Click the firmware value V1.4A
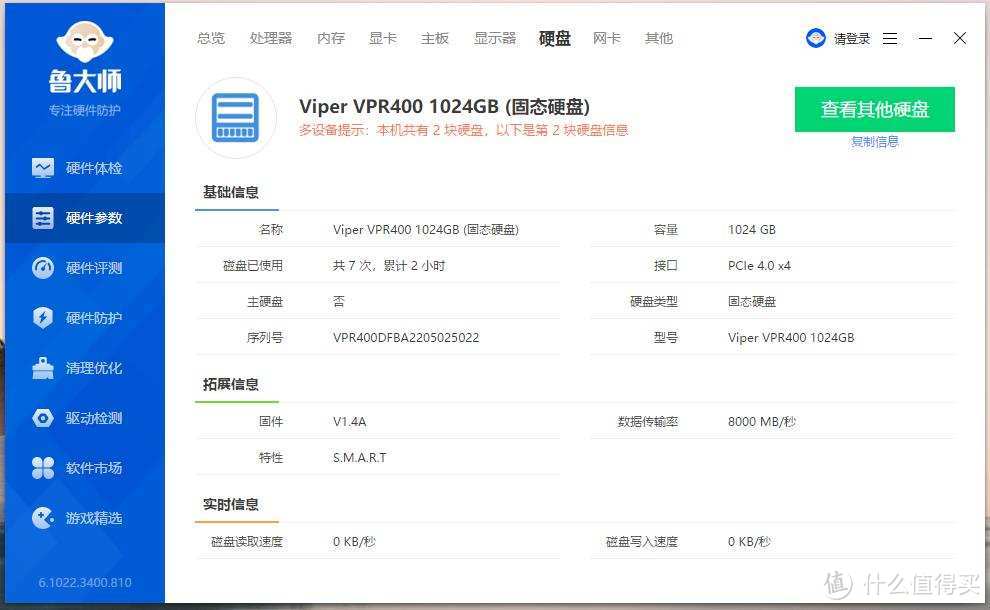This screenshot has width=990, height=610. [349, 422]
